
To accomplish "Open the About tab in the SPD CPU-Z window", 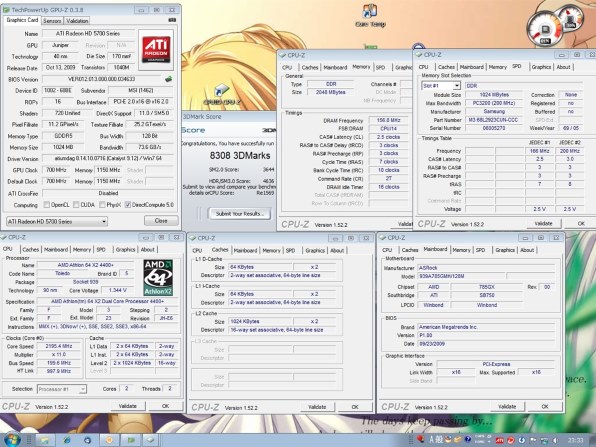I will click(x=563, y=67).
